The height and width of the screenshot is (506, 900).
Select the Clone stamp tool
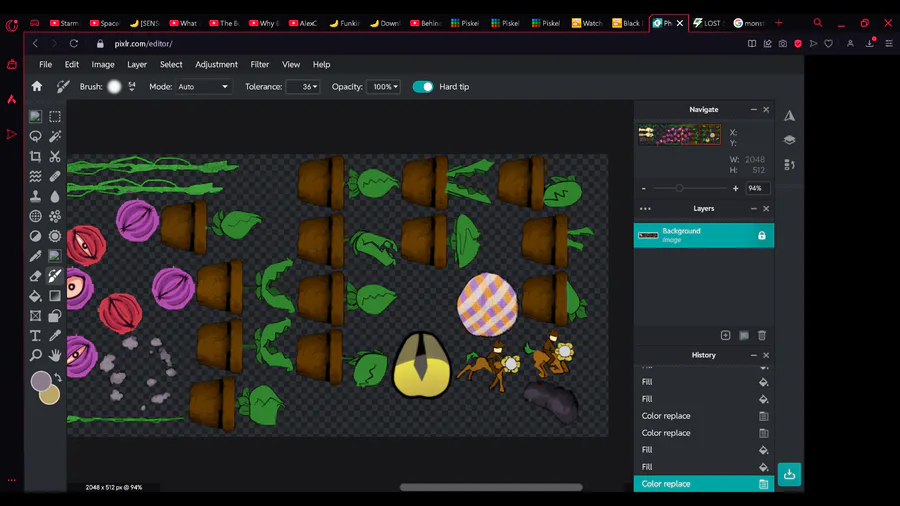coord(35,196)
